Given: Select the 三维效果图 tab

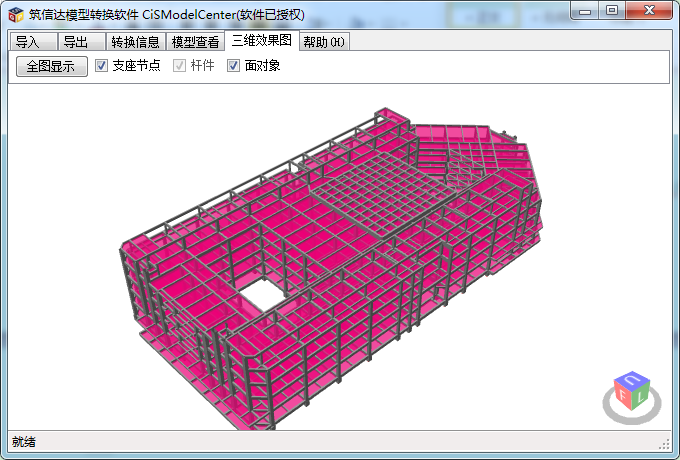Looking at the screenshot, I should pyautogui.click(x=261, y=41).
